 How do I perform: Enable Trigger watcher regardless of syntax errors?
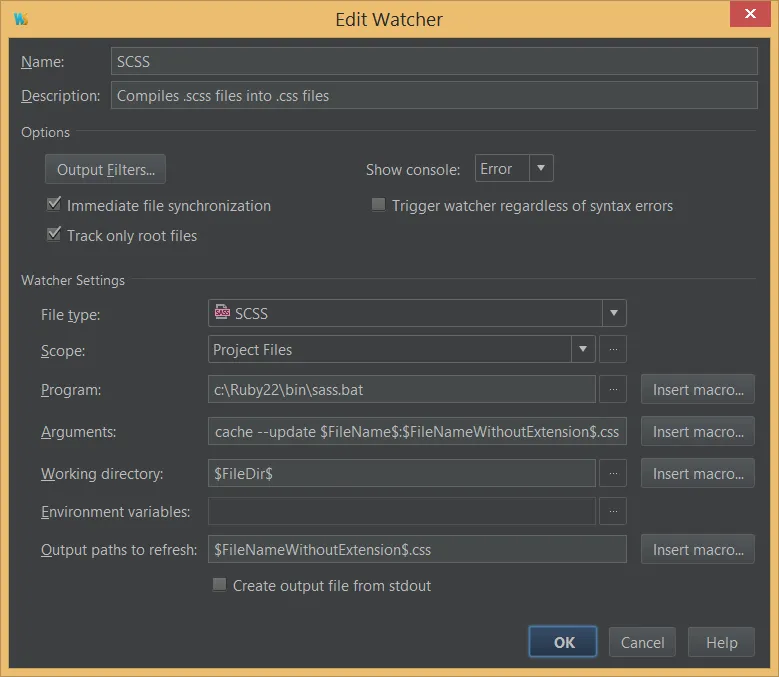tap(379, 204)
